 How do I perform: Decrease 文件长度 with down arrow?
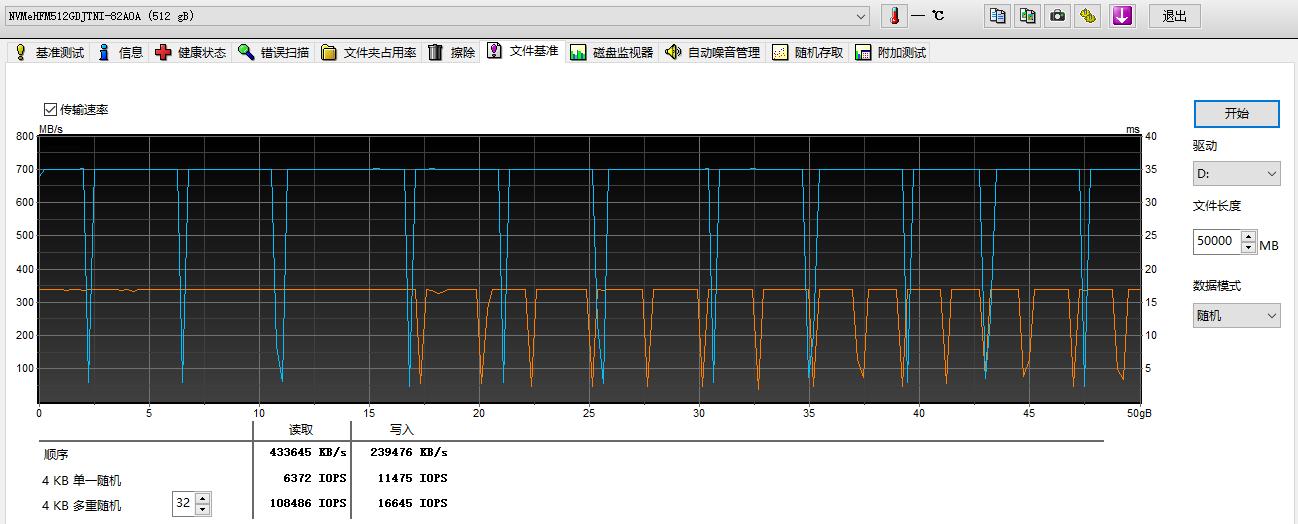point(1248,249)
